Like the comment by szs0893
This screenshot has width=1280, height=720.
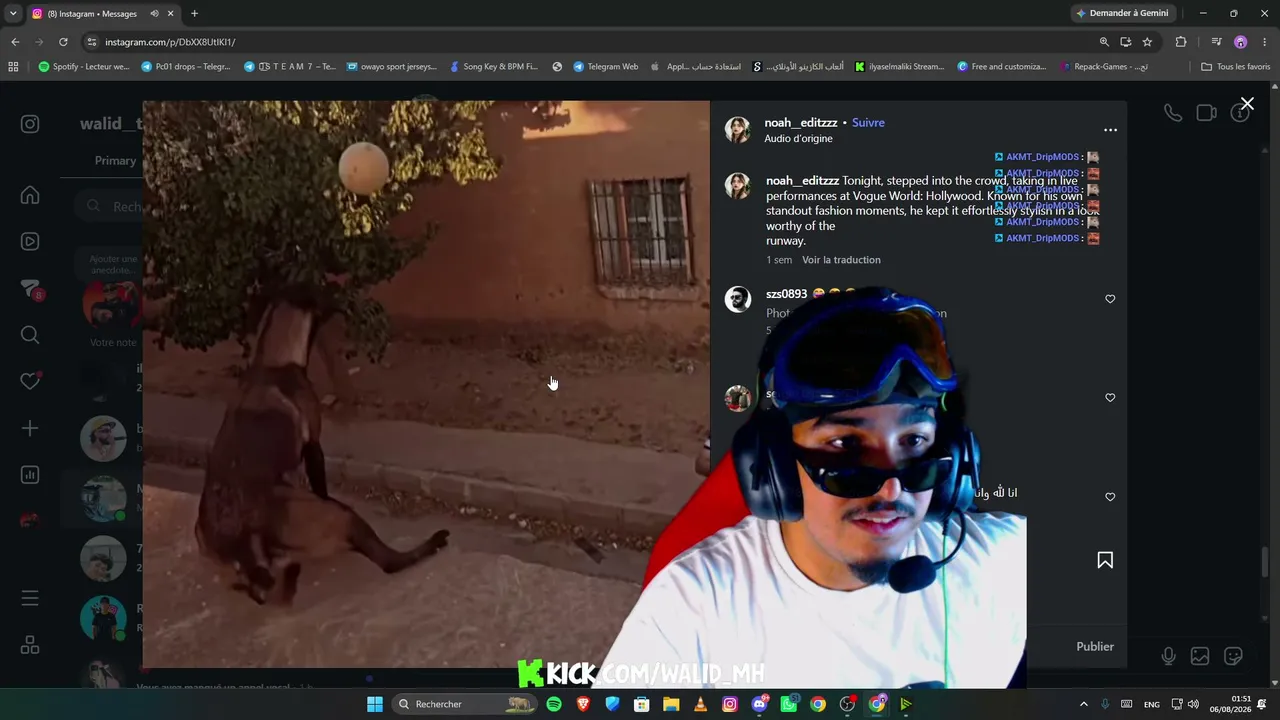[1110, 299]
